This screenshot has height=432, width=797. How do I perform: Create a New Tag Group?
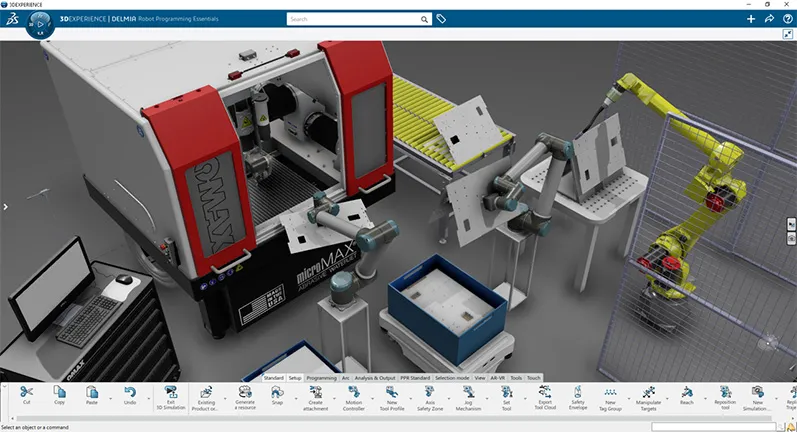tap(610, 392)
